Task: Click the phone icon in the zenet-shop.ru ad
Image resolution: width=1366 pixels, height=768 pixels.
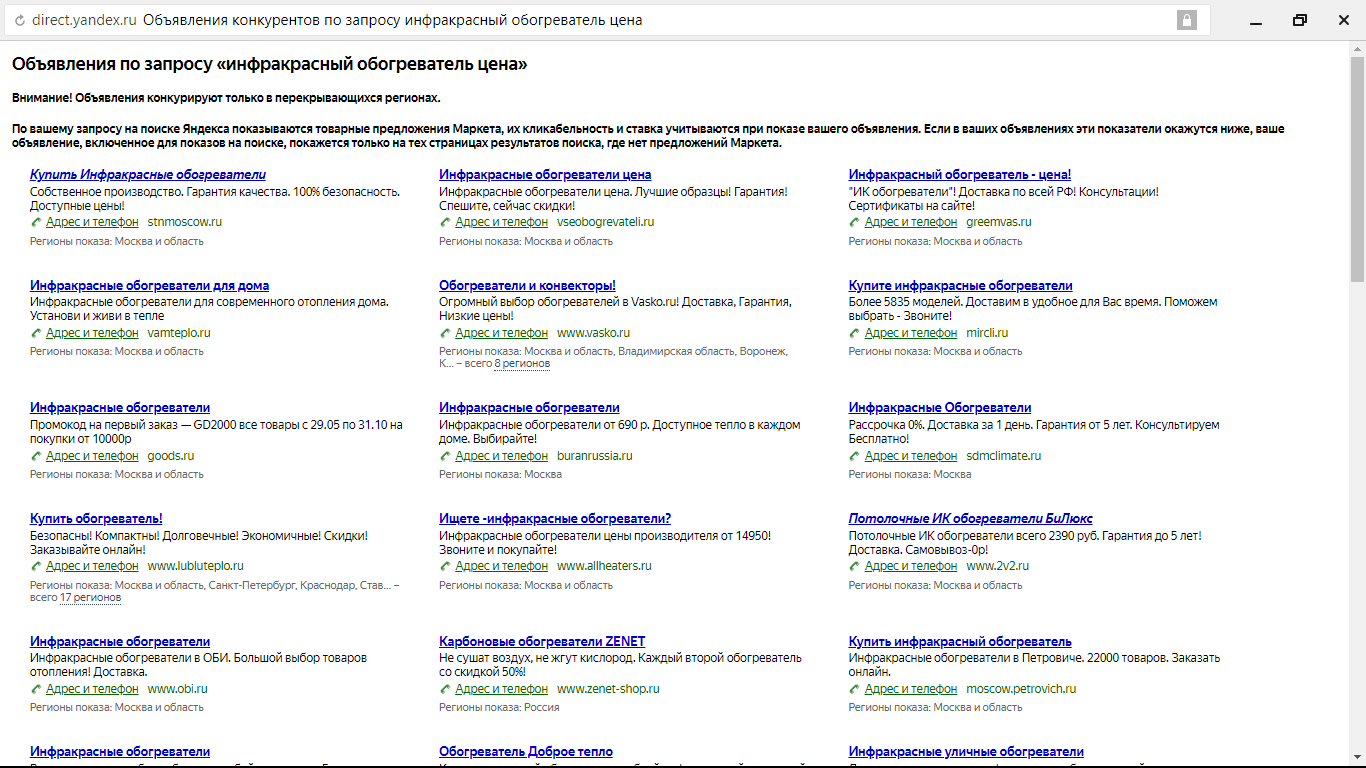Action: pos(445,689)
